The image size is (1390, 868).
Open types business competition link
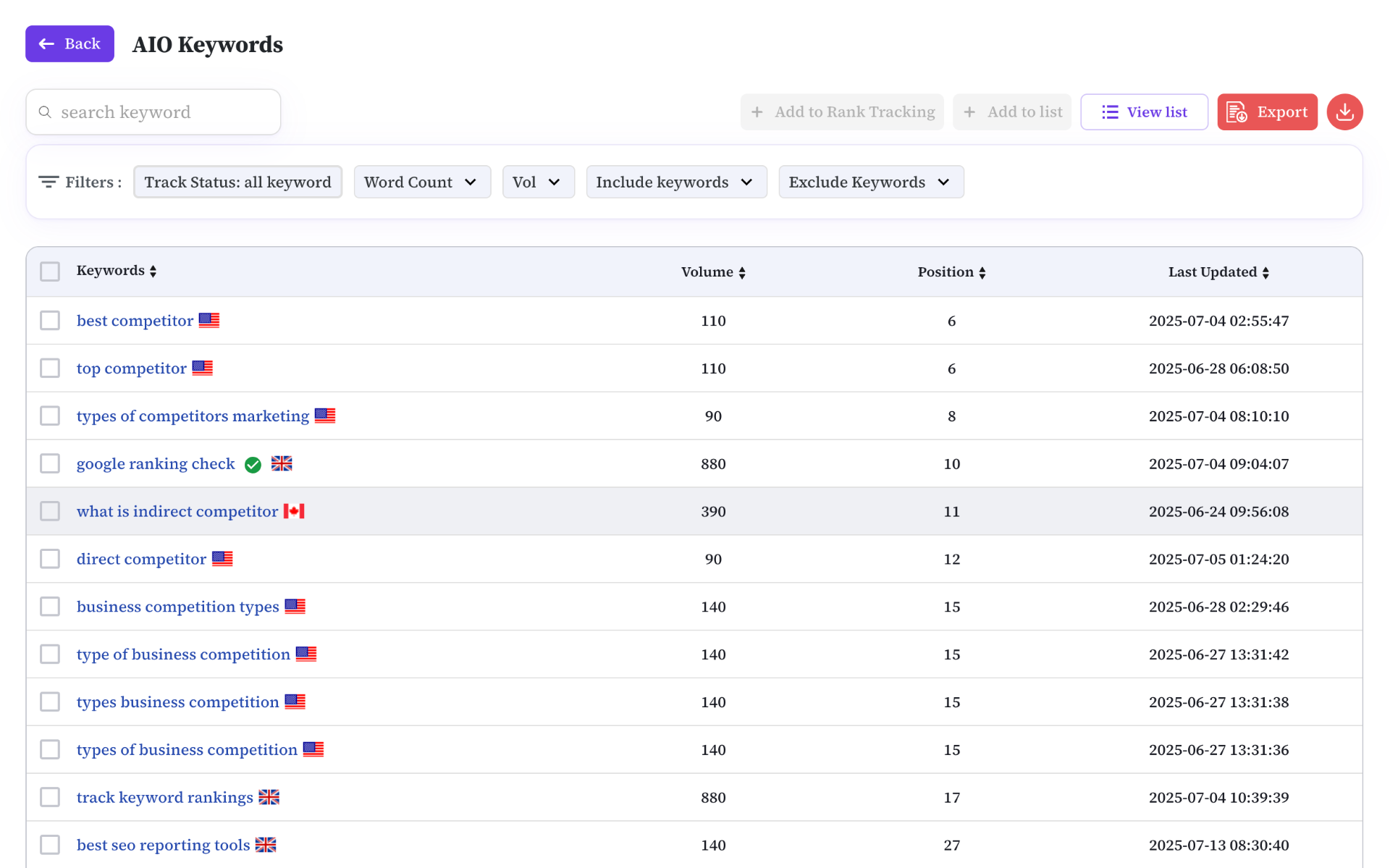point(177,702)
